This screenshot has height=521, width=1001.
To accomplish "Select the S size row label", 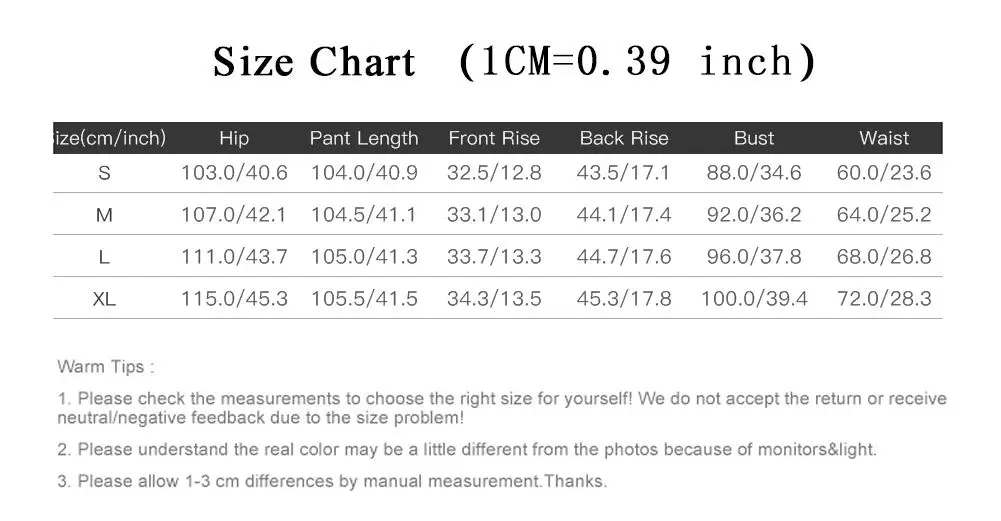I will tap(104, 173).
